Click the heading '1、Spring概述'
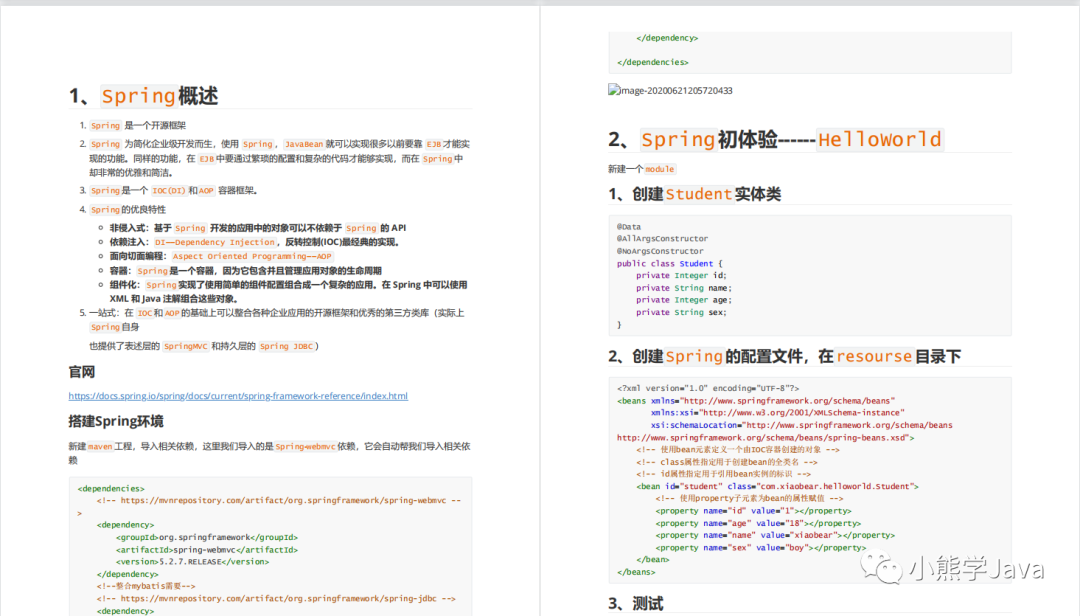Viewport: 1080px width, 616px height. [143, 96]
